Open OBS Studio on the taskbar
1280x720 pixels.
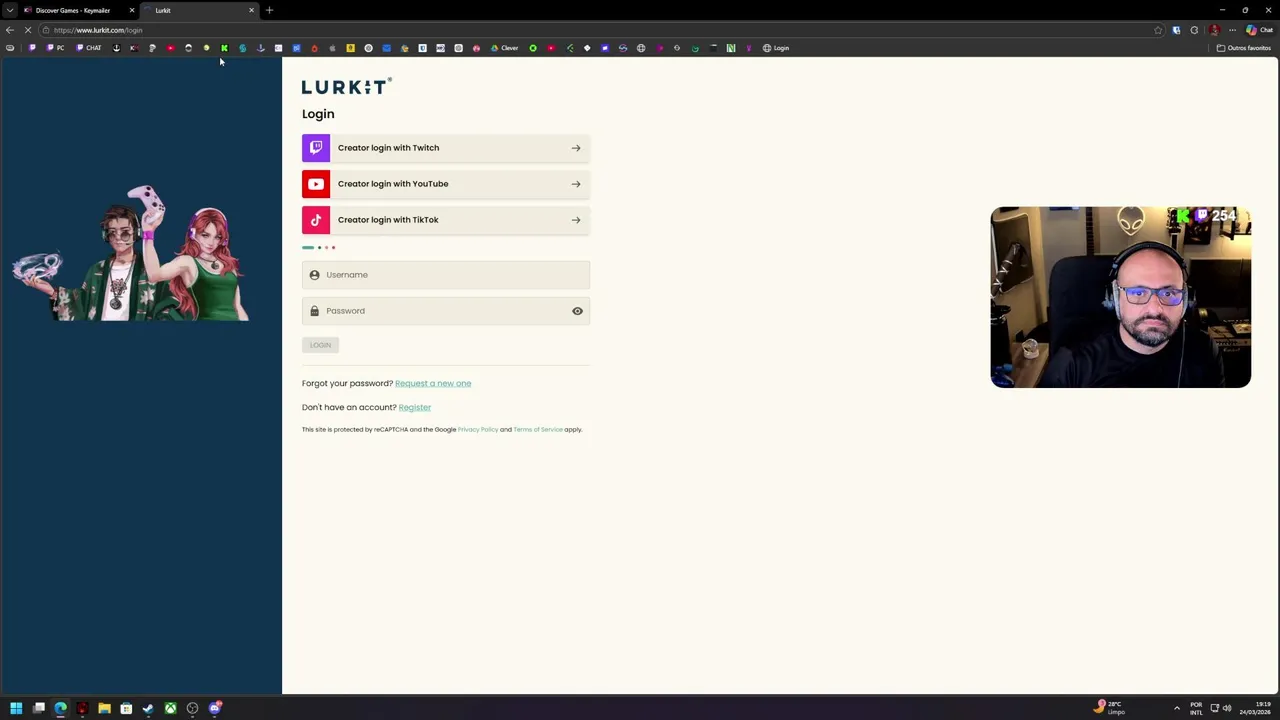[x=192, y=708]
